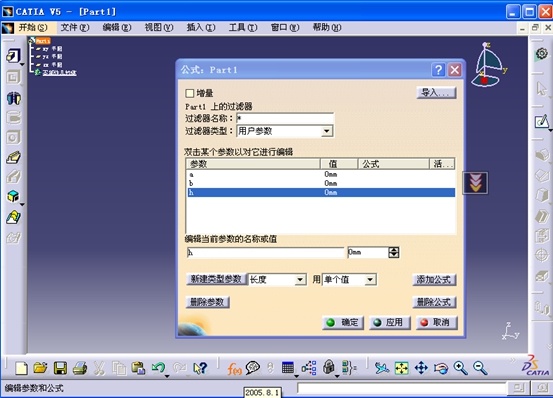Confirm with the 确定 button
The image size is (553, 398).
[343, 323]
